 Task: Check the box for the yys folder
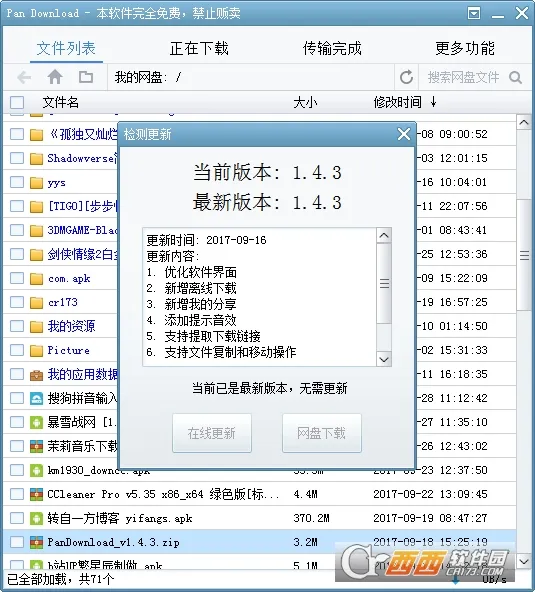coord(17,182)
